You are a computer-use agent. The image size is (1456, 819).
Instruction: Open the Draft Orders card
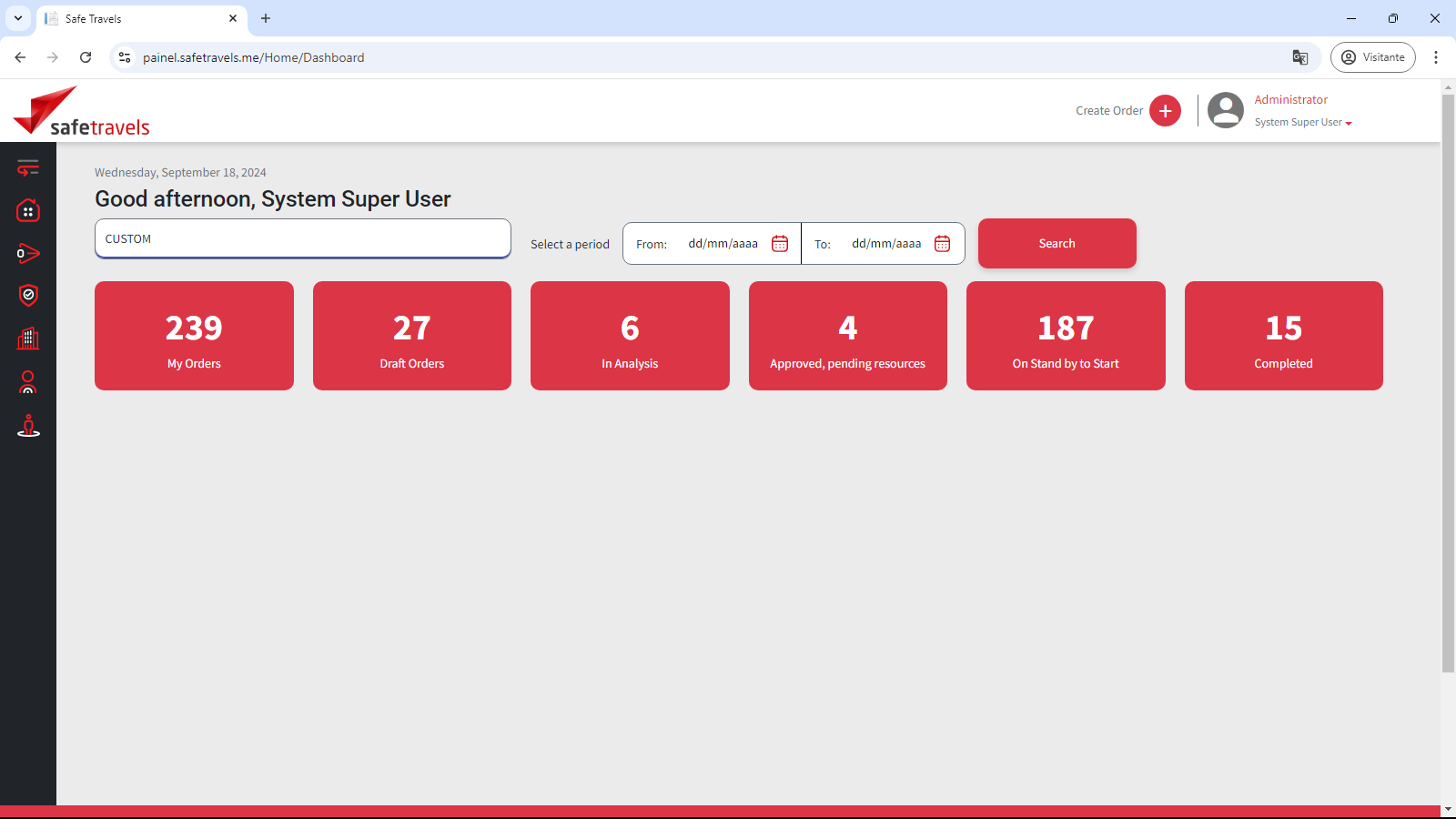[411, 336]
